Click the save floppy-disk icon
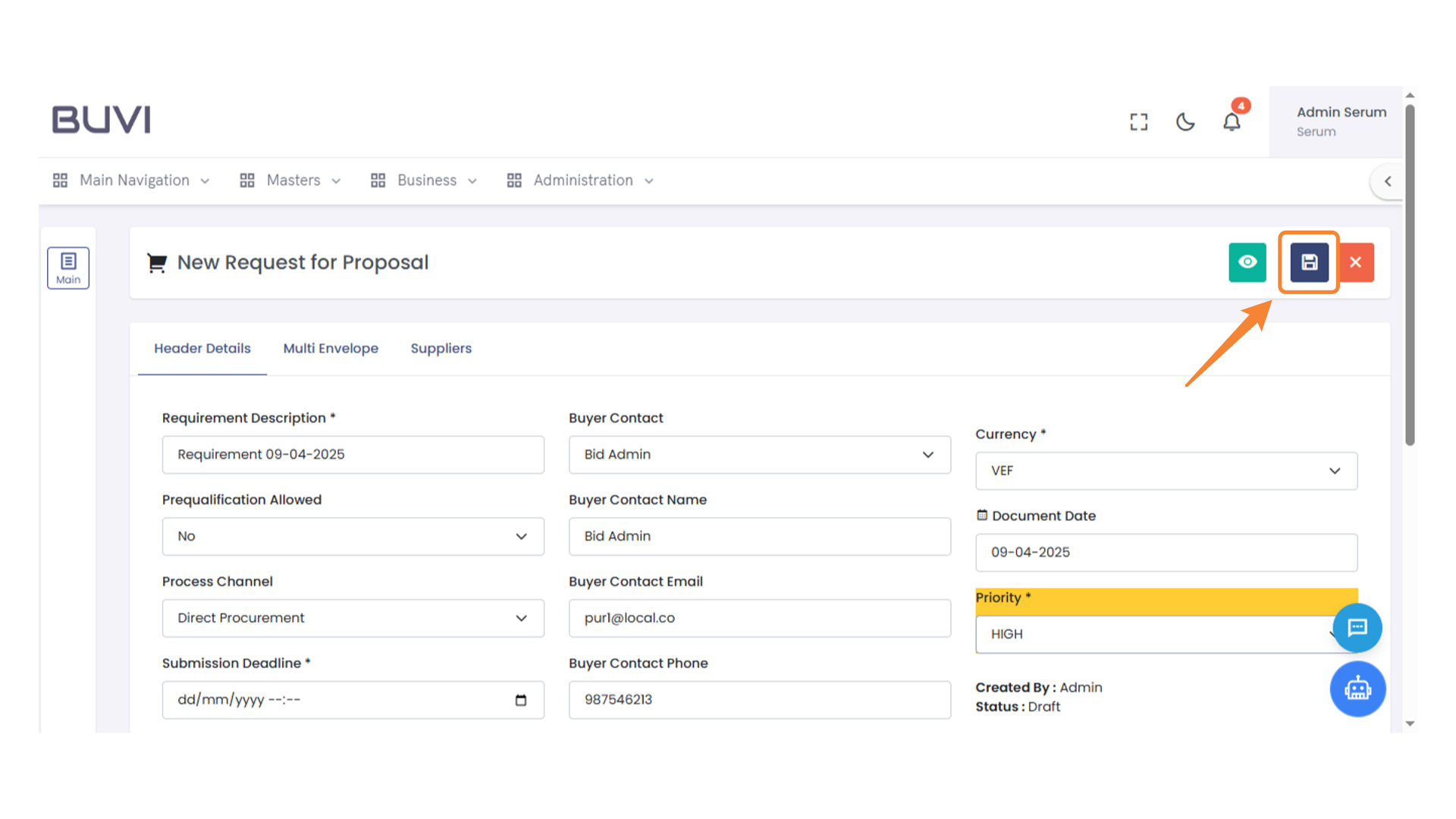Image resolution: width=1456 pixels, height=819 pixels. [1309, 262]
